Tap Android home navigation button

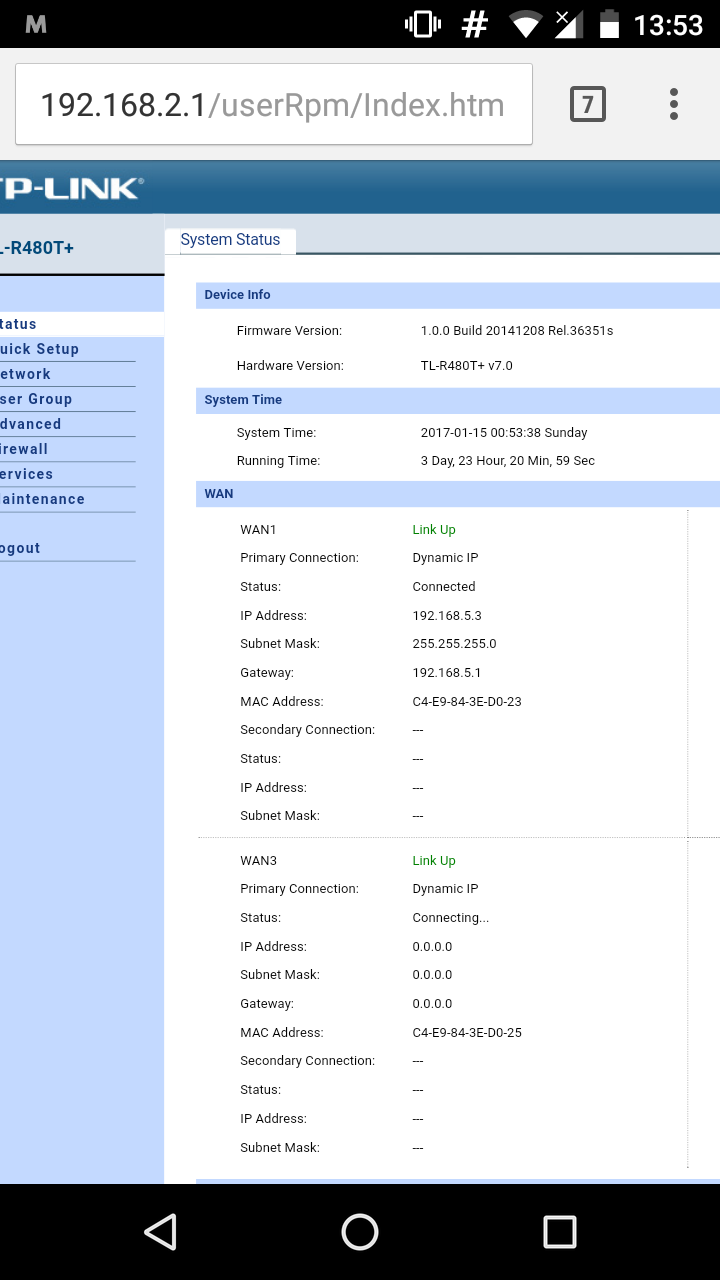[360, 1232]
